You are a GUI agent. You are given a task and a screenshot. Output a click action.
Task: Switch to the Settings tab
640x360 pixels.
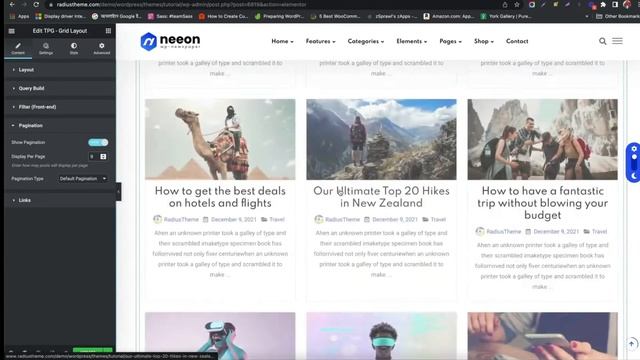[x=46, y=48]
